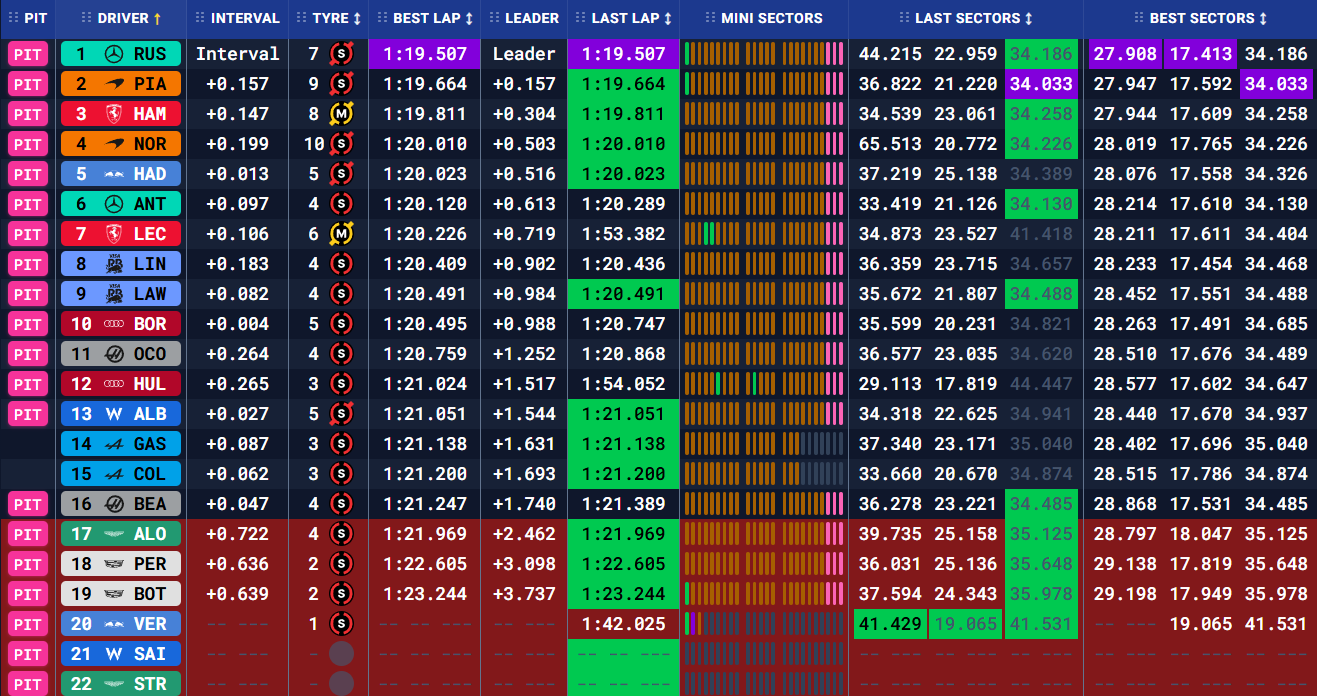Click the ALO driver name badge
This screenshot has height=696, width=1317.
point(121,534)
